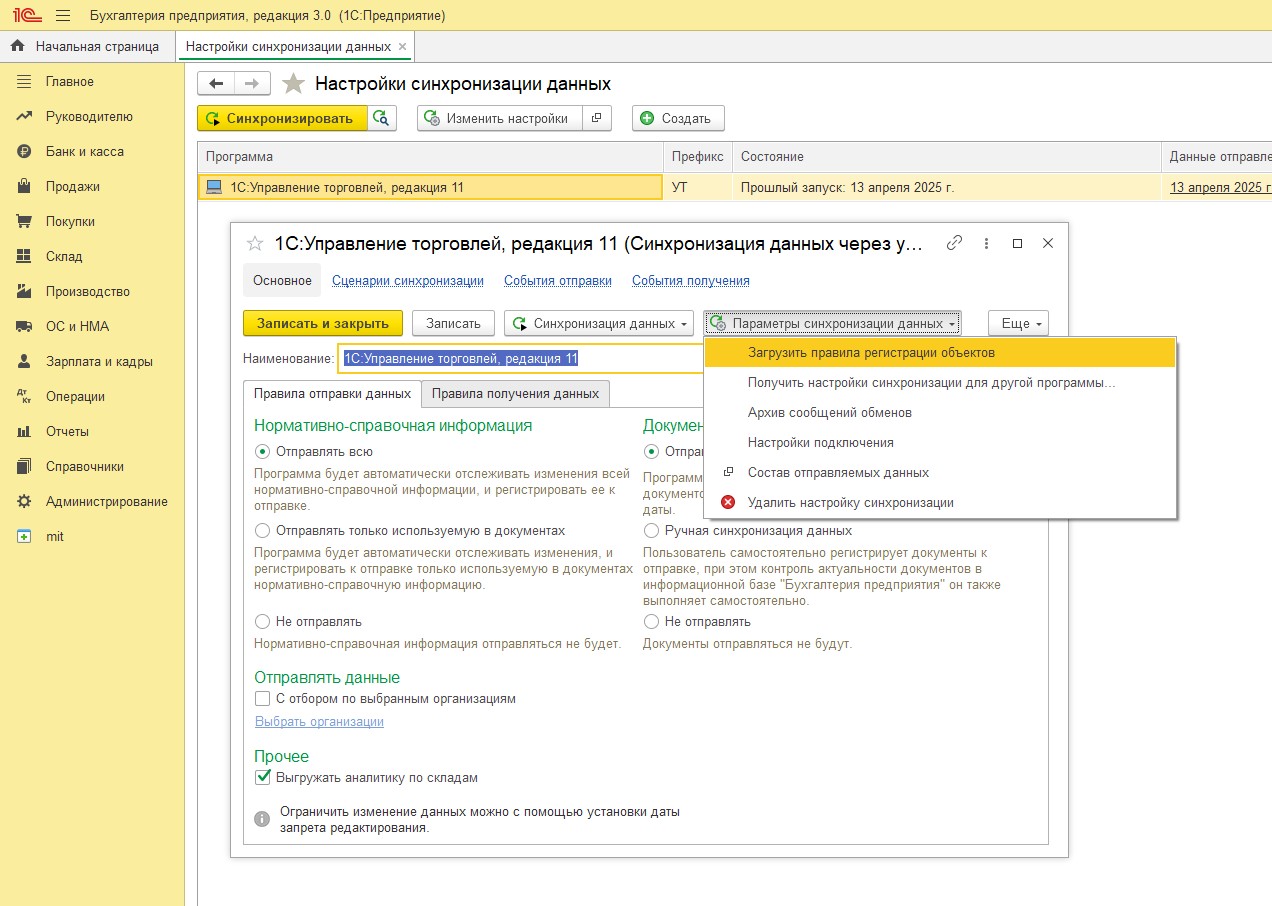
Task: Click the 1C logo icon
Action: [x=26, y=16]
